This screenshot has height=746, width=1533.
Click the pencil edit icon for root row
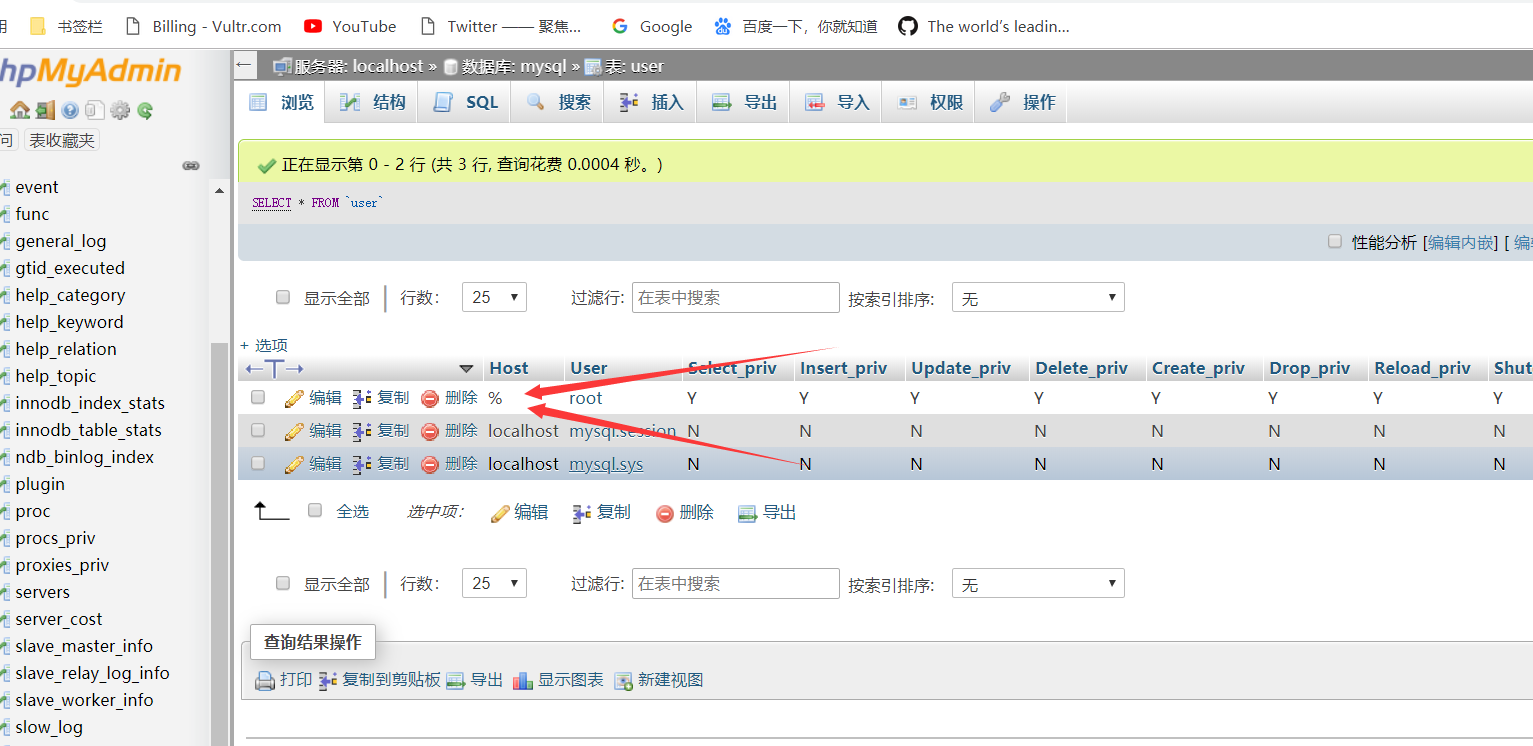tap(294, 398)
